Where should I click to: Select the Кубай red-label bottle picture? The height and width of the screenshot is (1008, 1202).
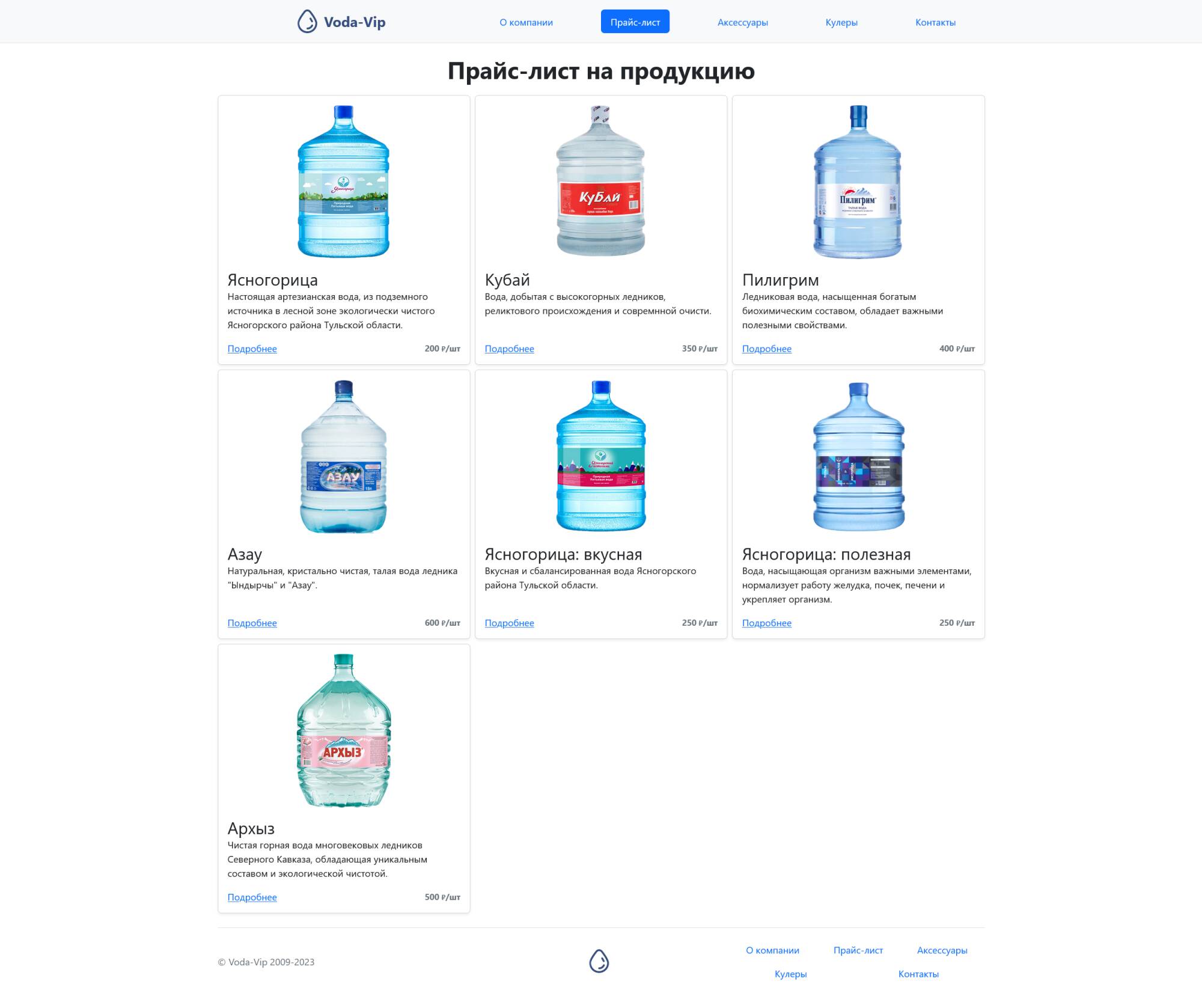600,182
